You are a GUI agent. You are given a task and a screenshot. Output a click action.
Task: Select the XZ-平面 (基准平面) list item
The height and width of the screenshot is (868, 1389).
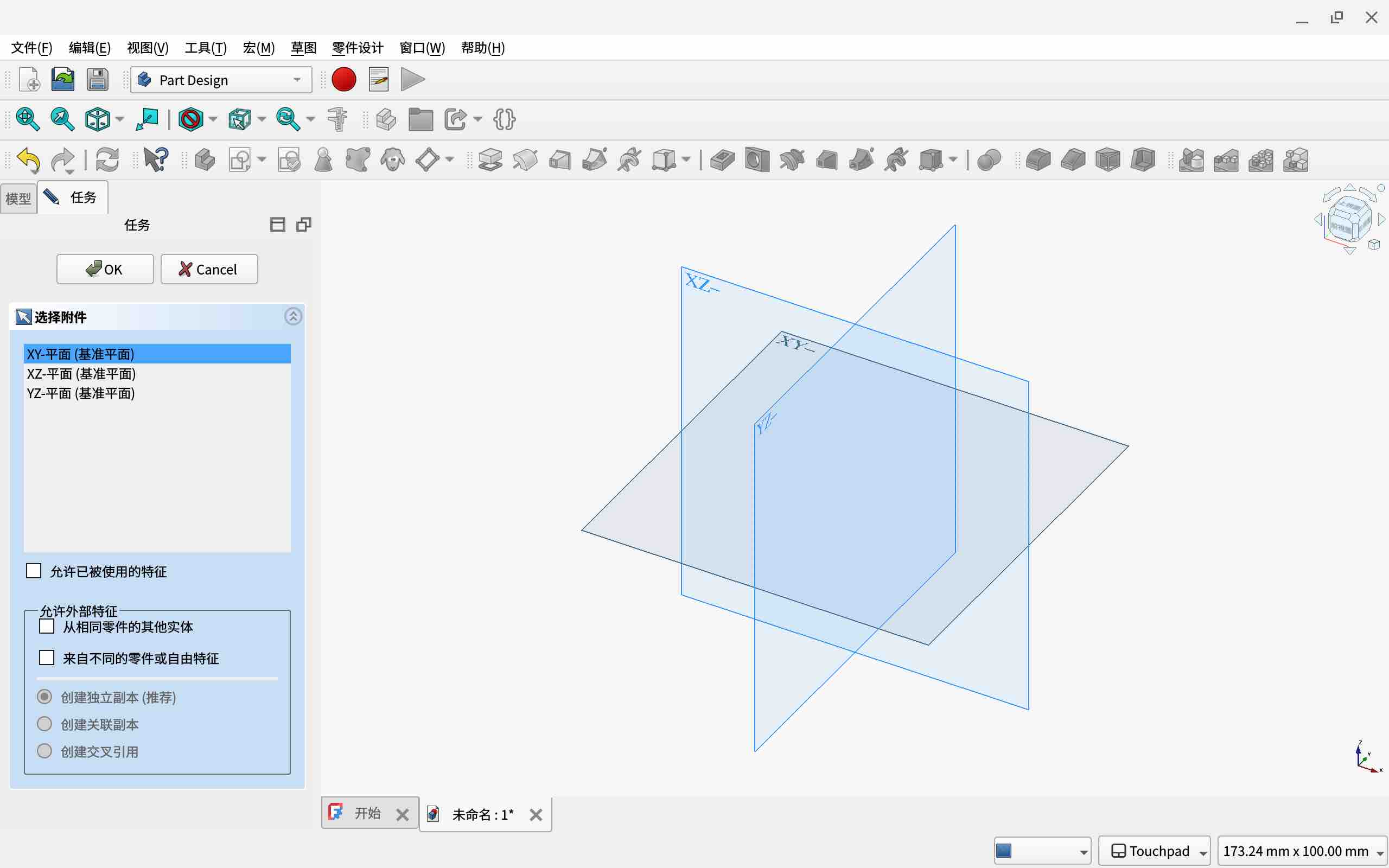tap(81, 374)
